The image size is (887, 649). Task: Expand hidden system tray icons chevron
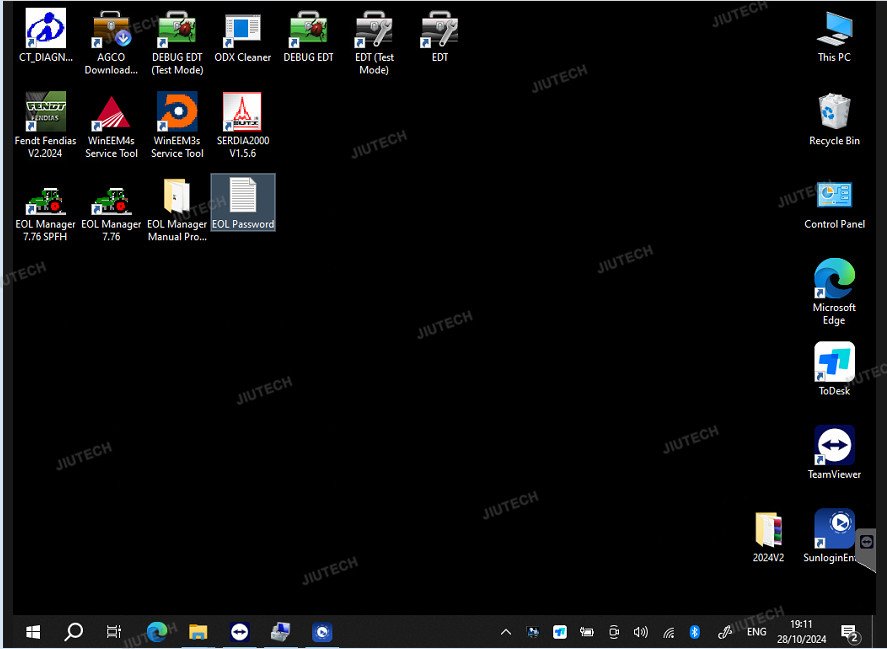(505, 632)
